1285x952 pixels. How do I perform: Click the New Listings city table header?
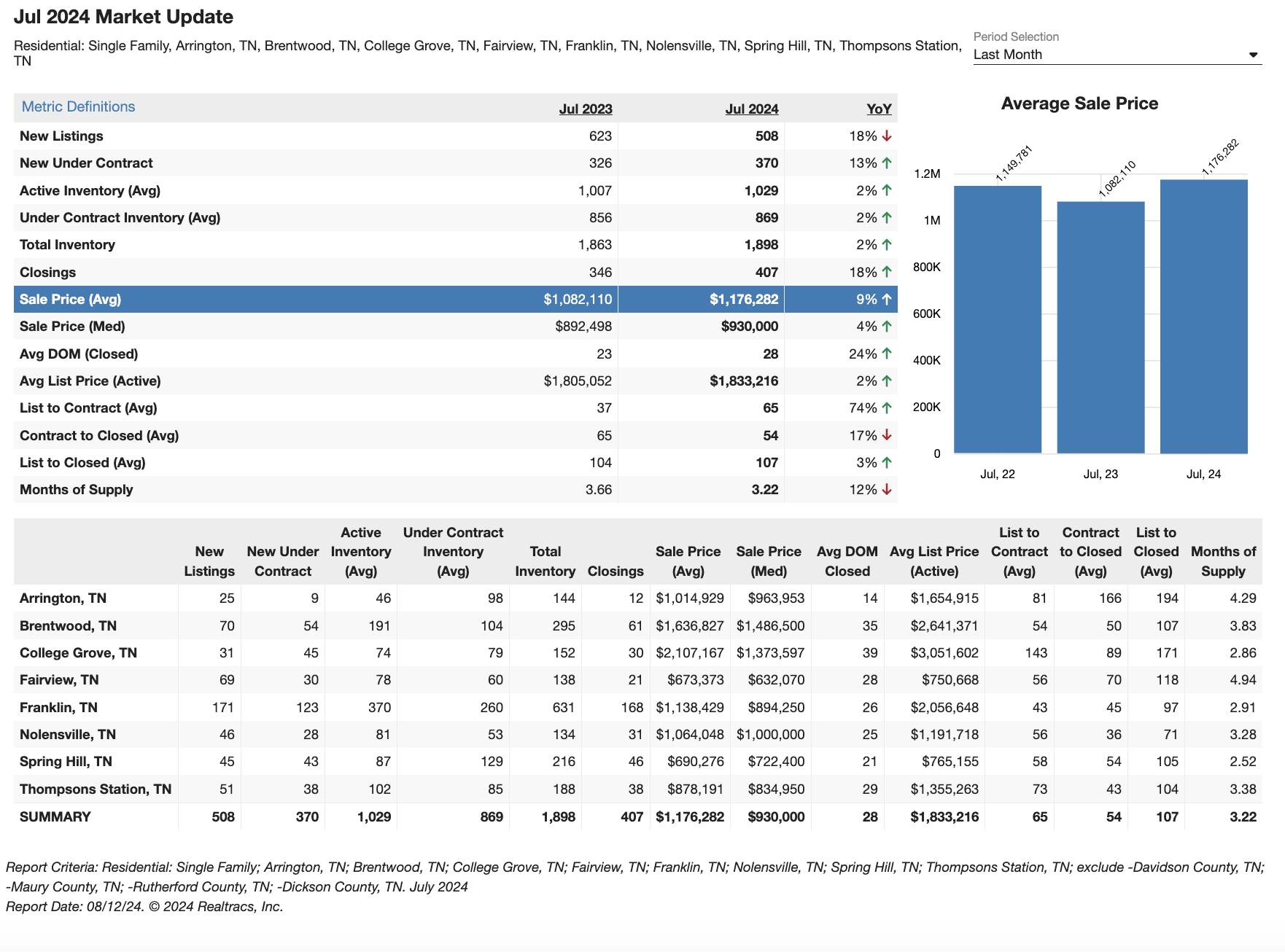(x=209, y=561)
